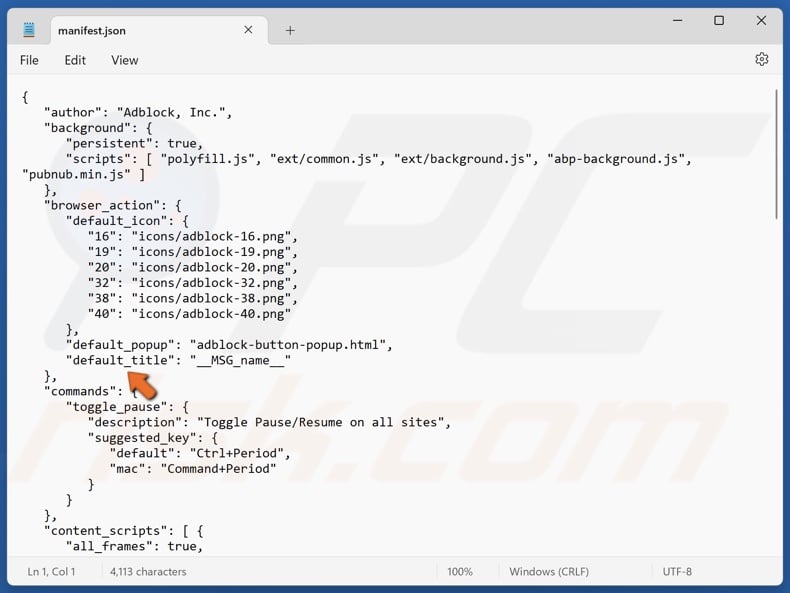Click the 100% zoom status entry
Image resolution: width=790 pixels, height=593 pixels.
click(x=460, y=571)
